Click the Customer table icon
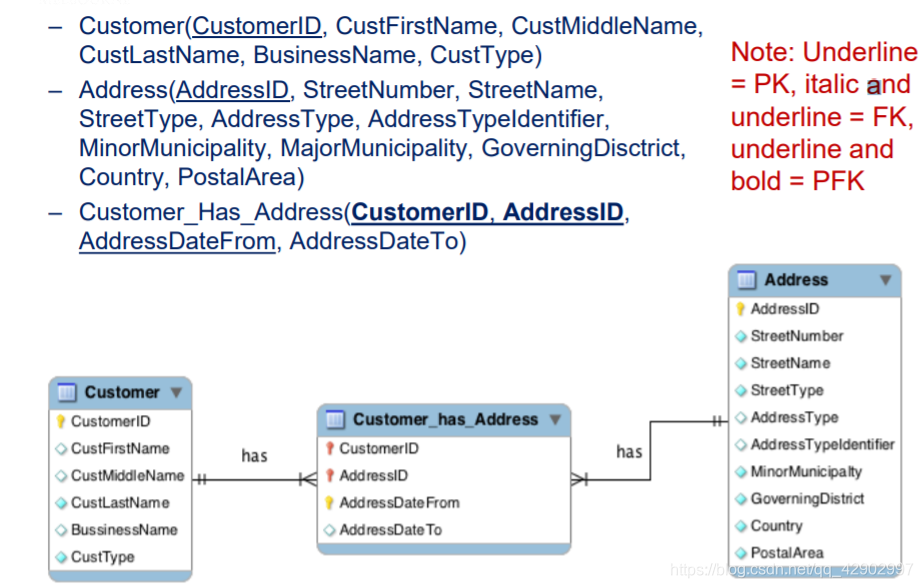 click(67, 392)
